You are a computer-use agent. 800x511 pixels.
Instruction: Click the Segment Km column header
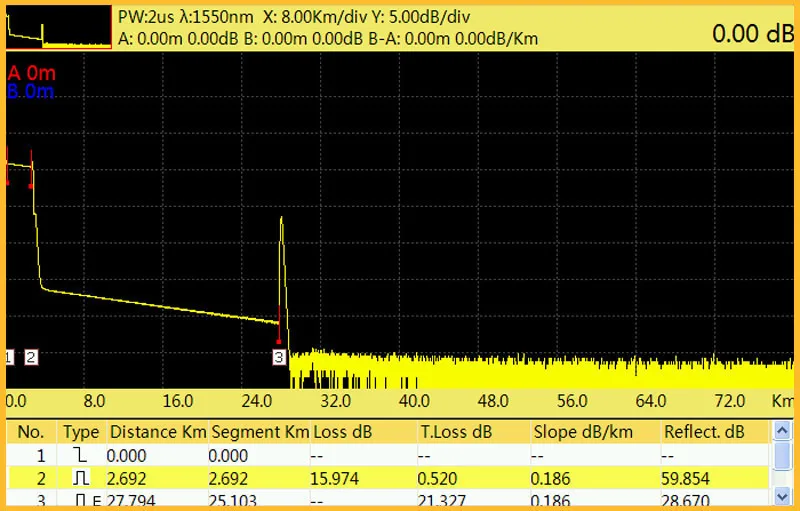pos(260,432)
